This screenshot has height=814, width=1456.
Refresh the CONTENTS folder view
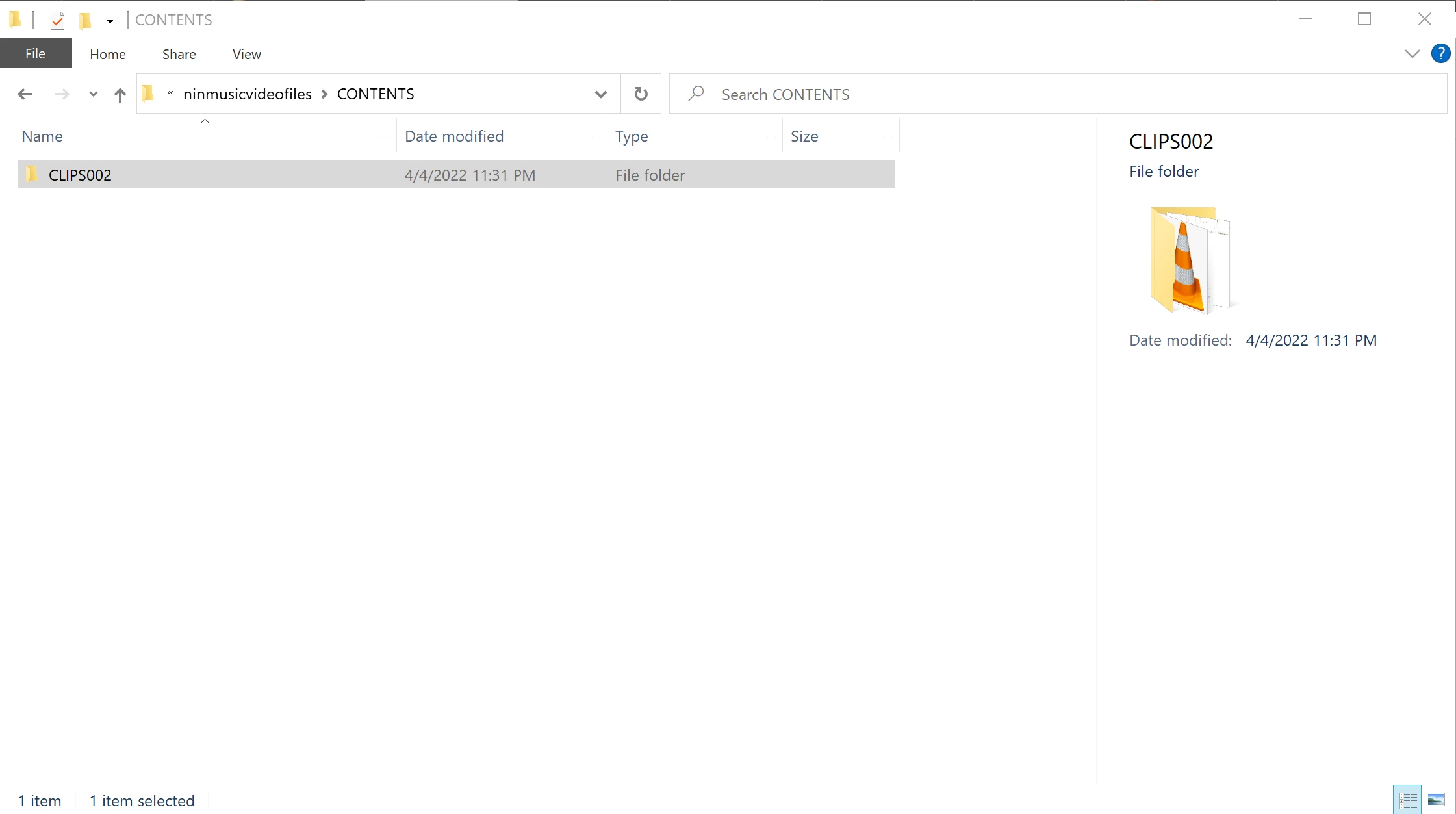641,94
